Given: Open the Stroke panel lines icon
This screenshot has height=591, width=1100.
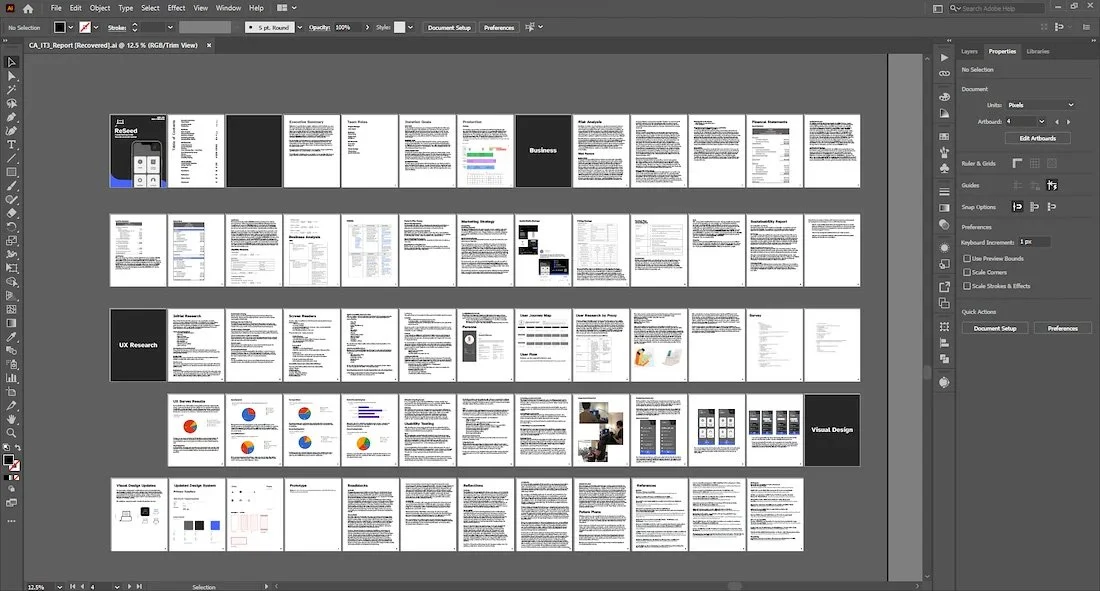Looking at the screenshot, I should pos(944,192).
